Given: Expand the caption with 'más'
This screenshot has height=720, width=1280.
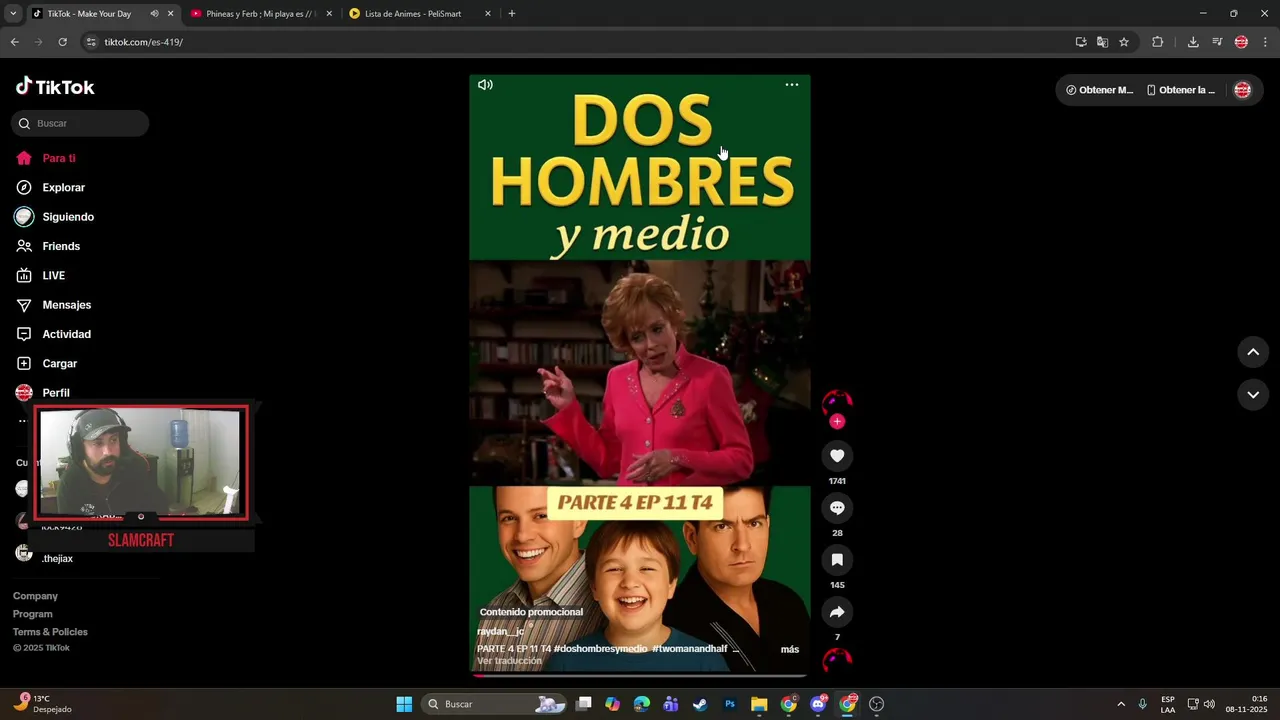Looking at the screenshot, I should (x=790, y=649).
